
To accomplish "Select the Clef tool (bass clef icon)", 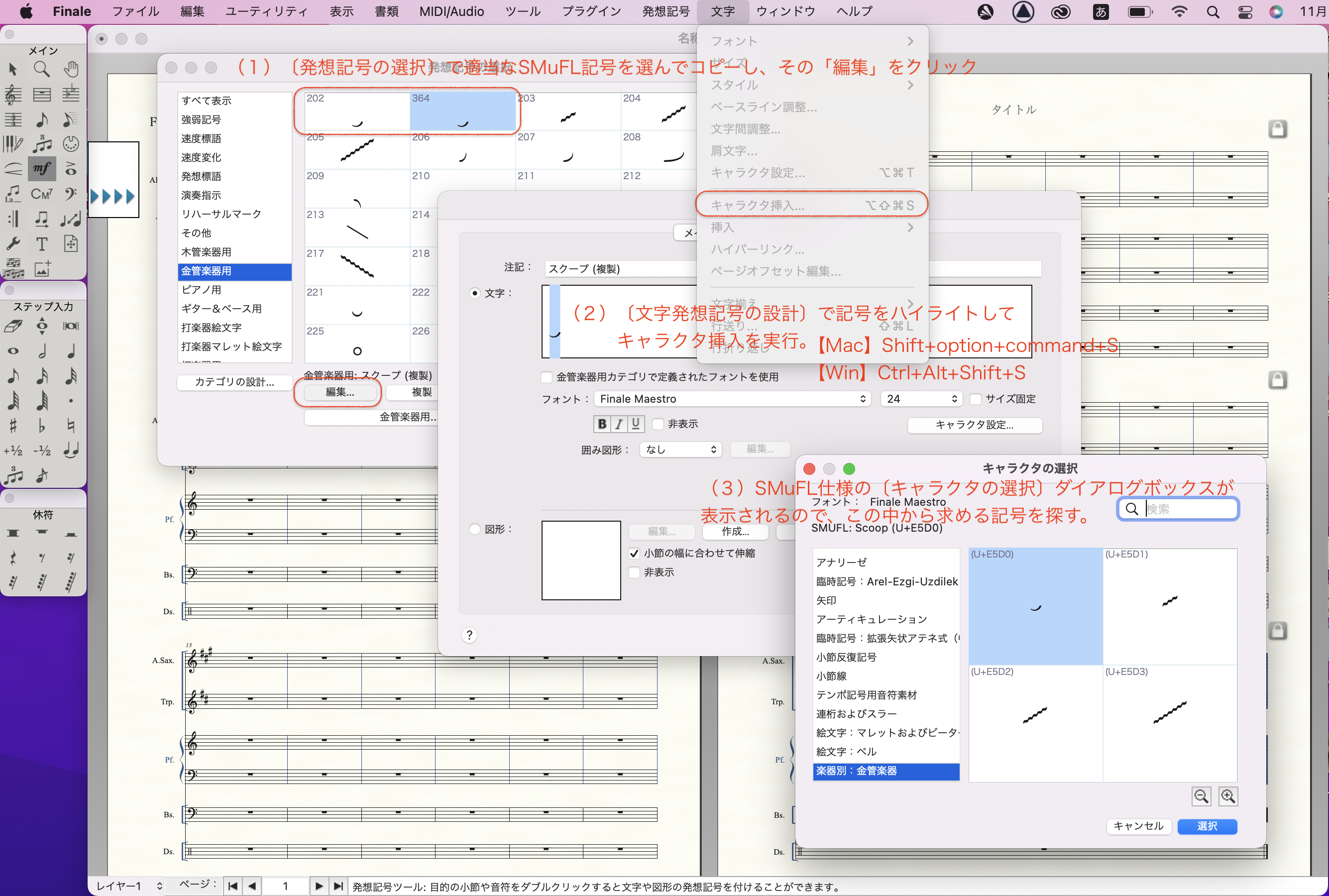I will click(x=71, y=194).
